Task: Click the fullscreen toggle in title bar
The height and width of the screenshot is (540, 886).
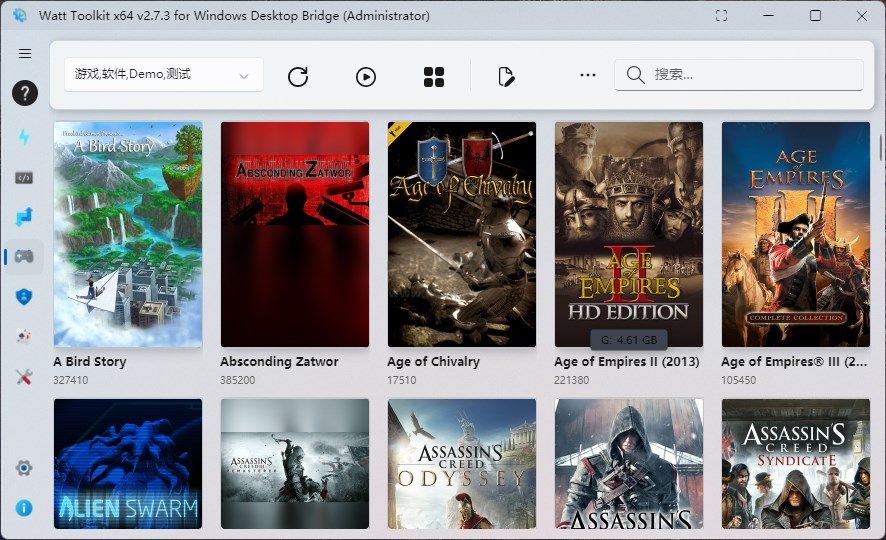Action: tap(722, 16)
